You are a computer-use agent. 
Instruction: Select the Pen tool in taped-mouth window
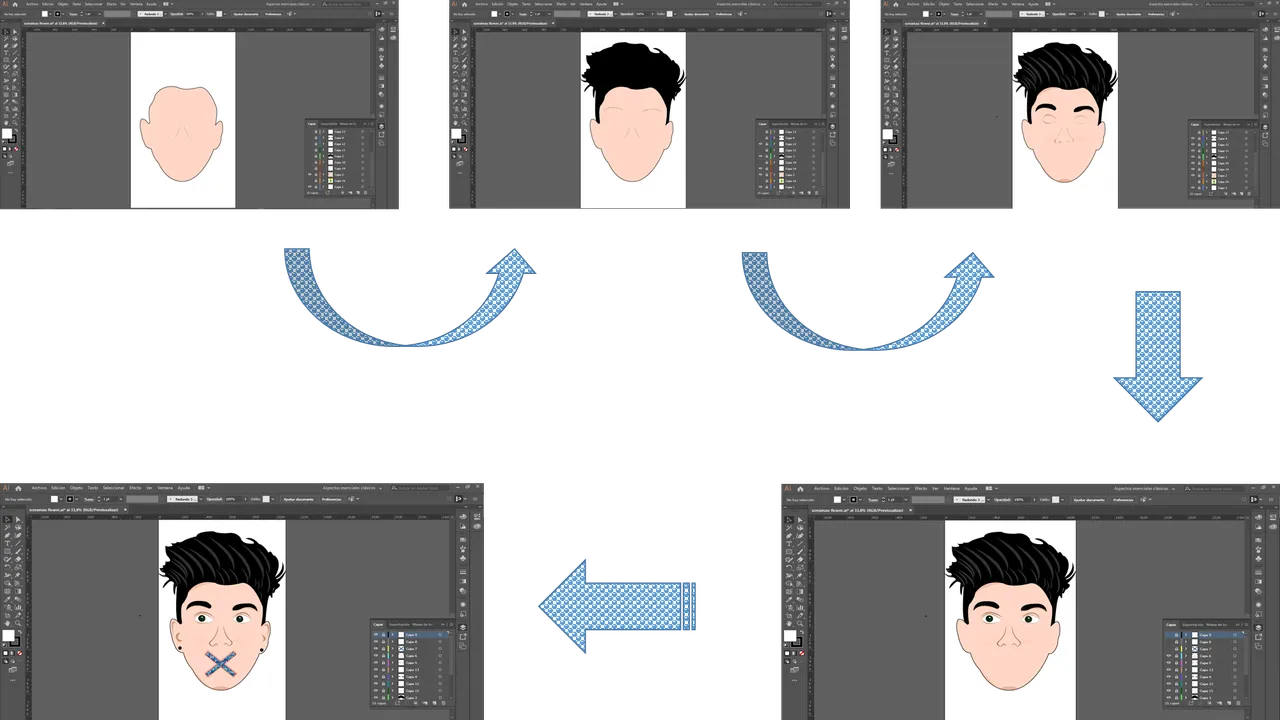coord(7,536)
